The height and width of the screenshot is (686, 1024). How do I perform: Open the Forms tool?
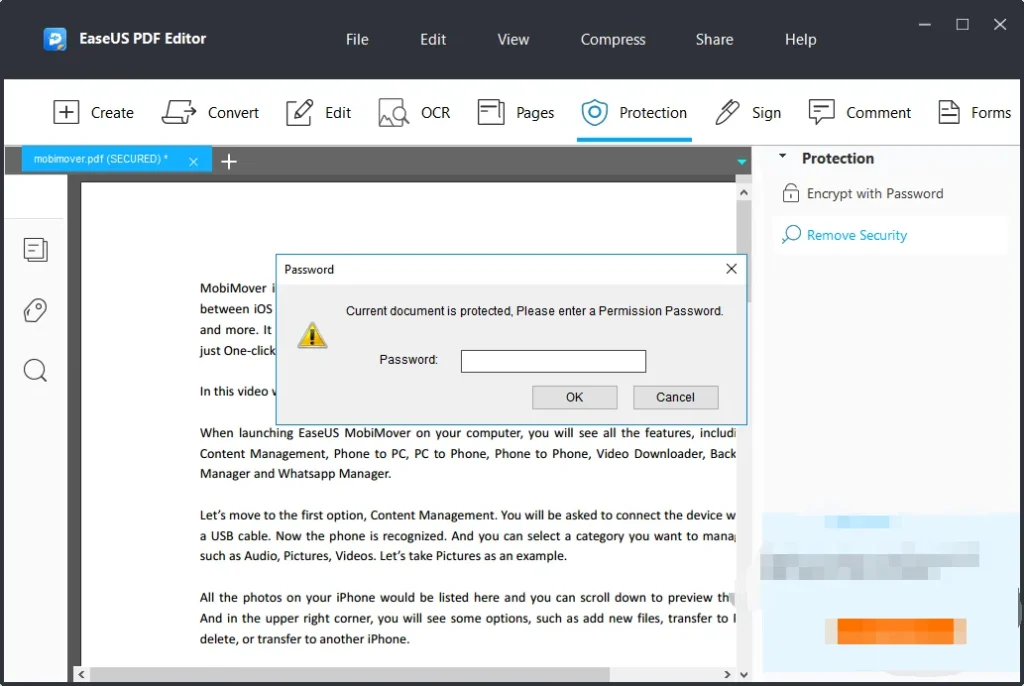click(974, 112)
